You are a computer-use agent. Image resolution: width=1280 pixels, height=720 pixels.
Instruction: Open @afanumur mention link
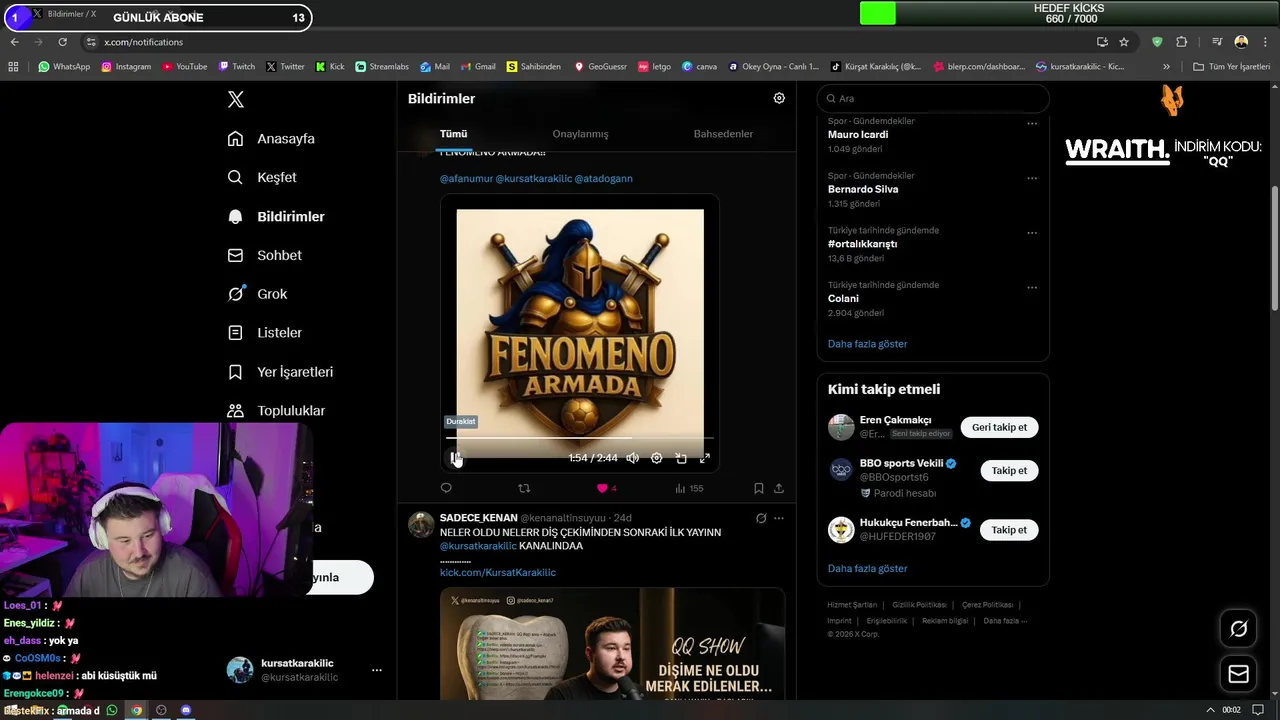(x=466, y=179)
